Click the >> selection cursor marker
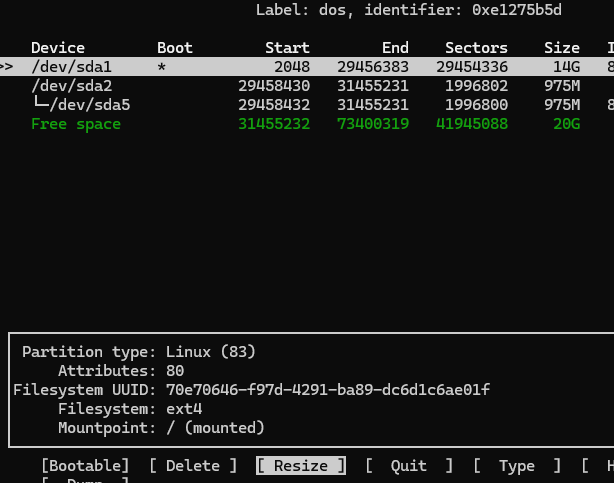This screenshot has width=614, height=483. 6,67
